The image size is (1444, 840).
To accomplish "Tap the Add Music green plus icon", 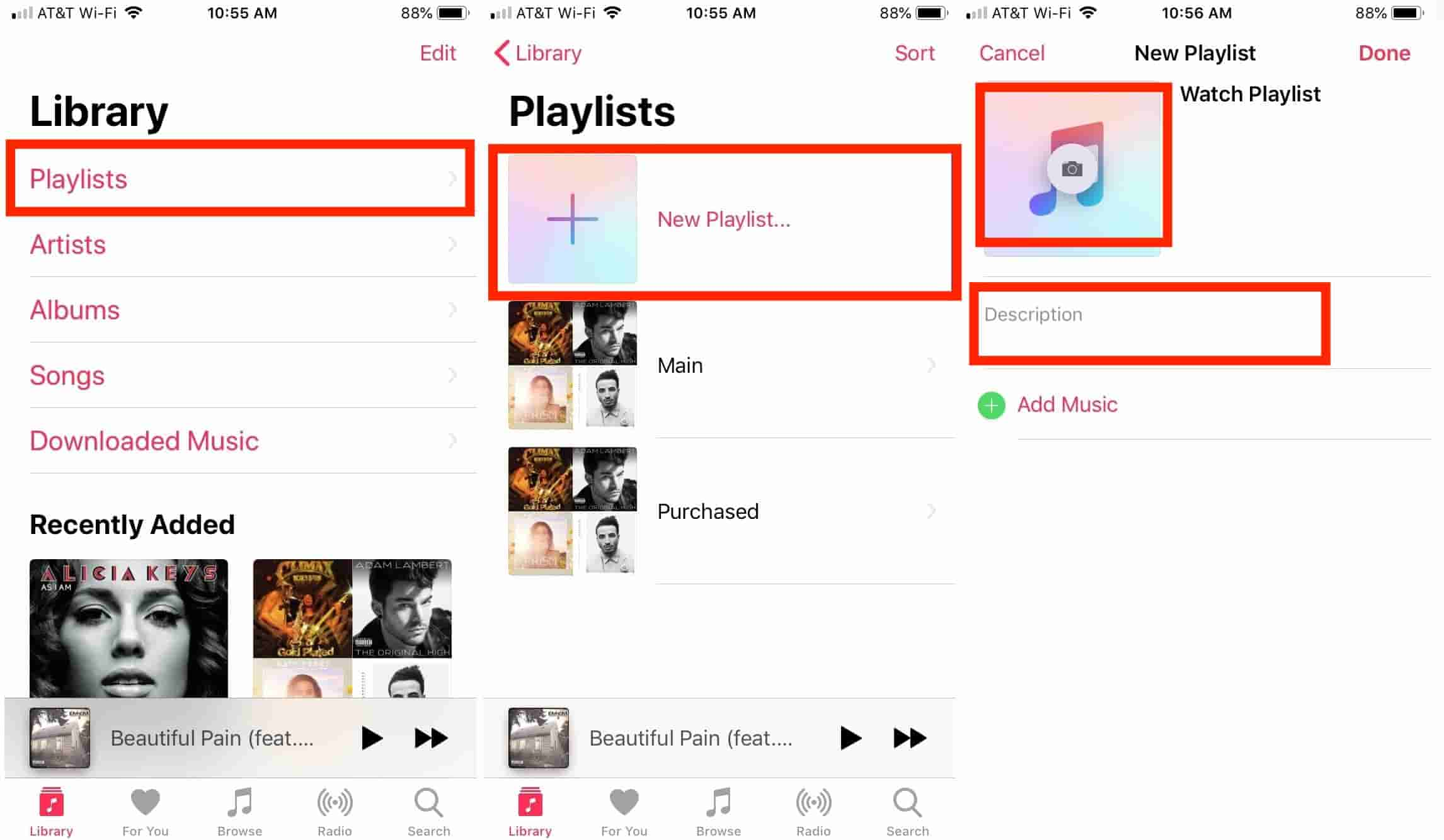I will 990,405.
